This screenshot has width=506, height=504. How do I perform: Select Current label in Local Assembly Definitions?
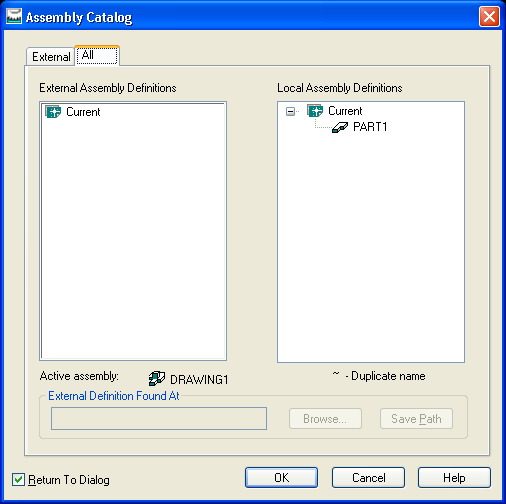345,111
